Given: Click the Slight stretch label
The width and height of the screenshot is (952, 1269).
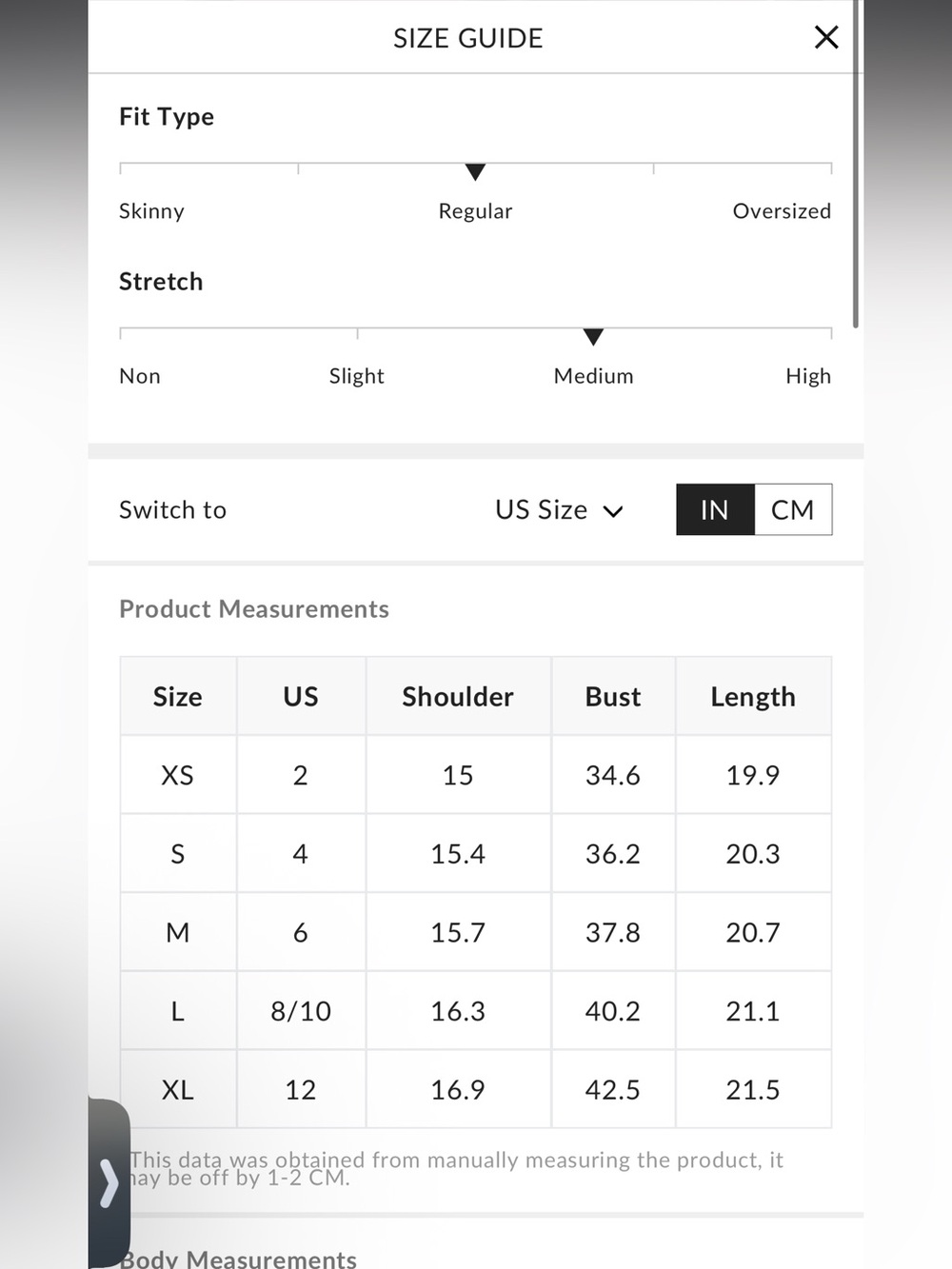Looking at the screenshot, I should (357, 376).
